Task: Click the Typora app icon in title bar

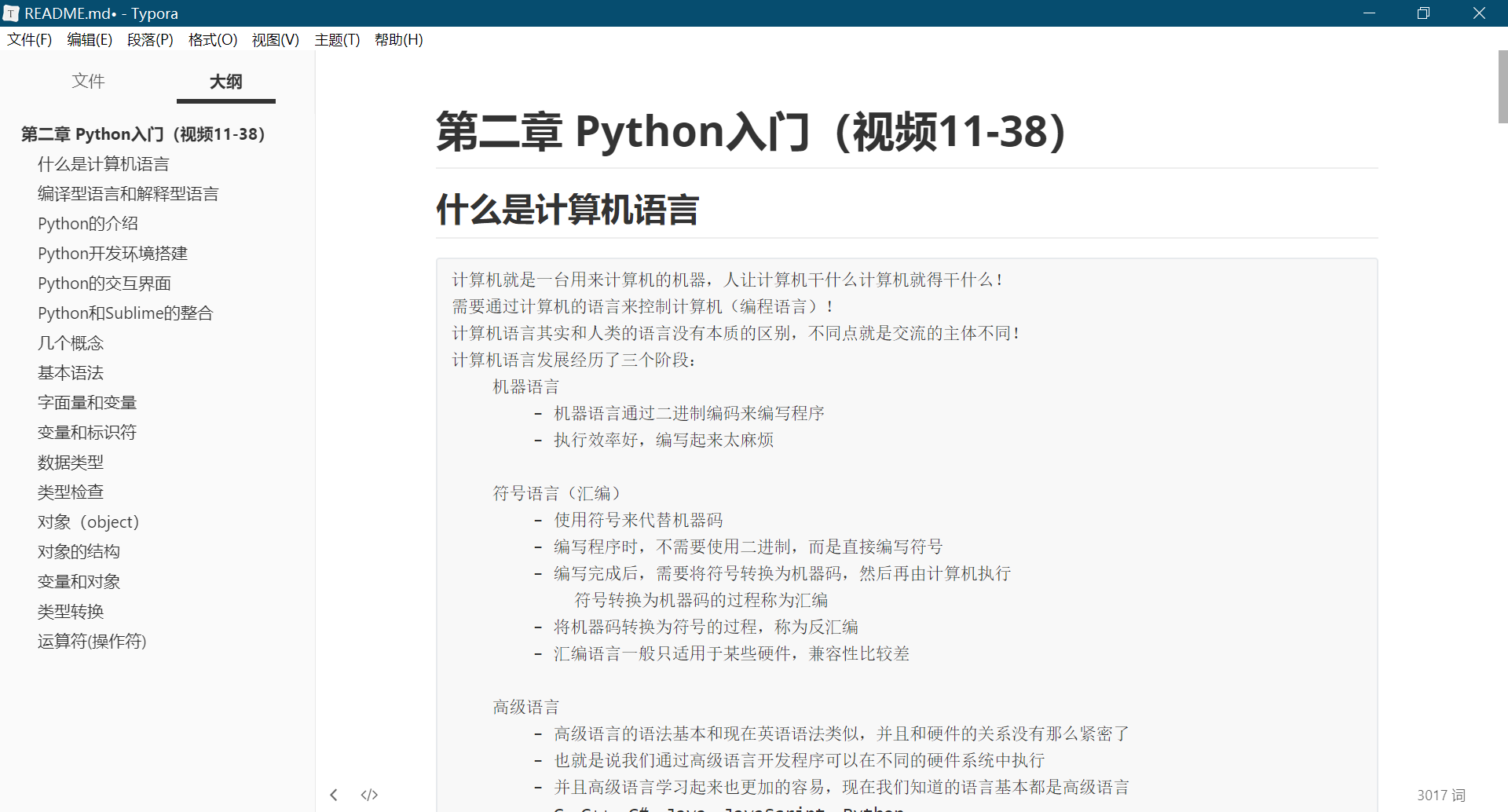Action: (11, 13)
